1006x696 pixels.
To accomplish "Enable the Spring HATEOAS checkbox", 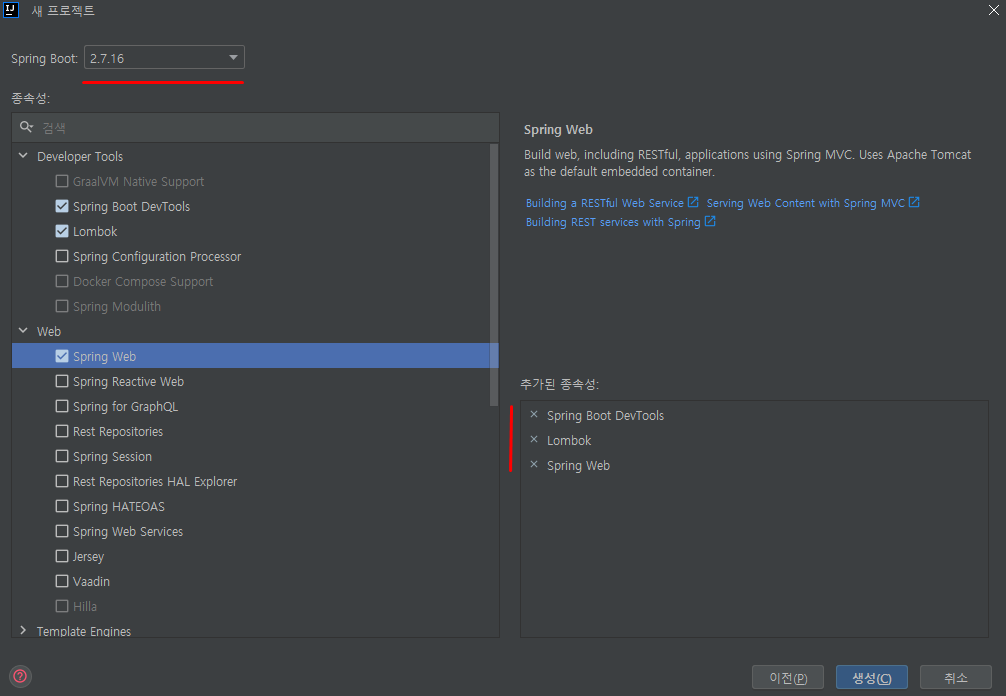I will tap(62, 506).
